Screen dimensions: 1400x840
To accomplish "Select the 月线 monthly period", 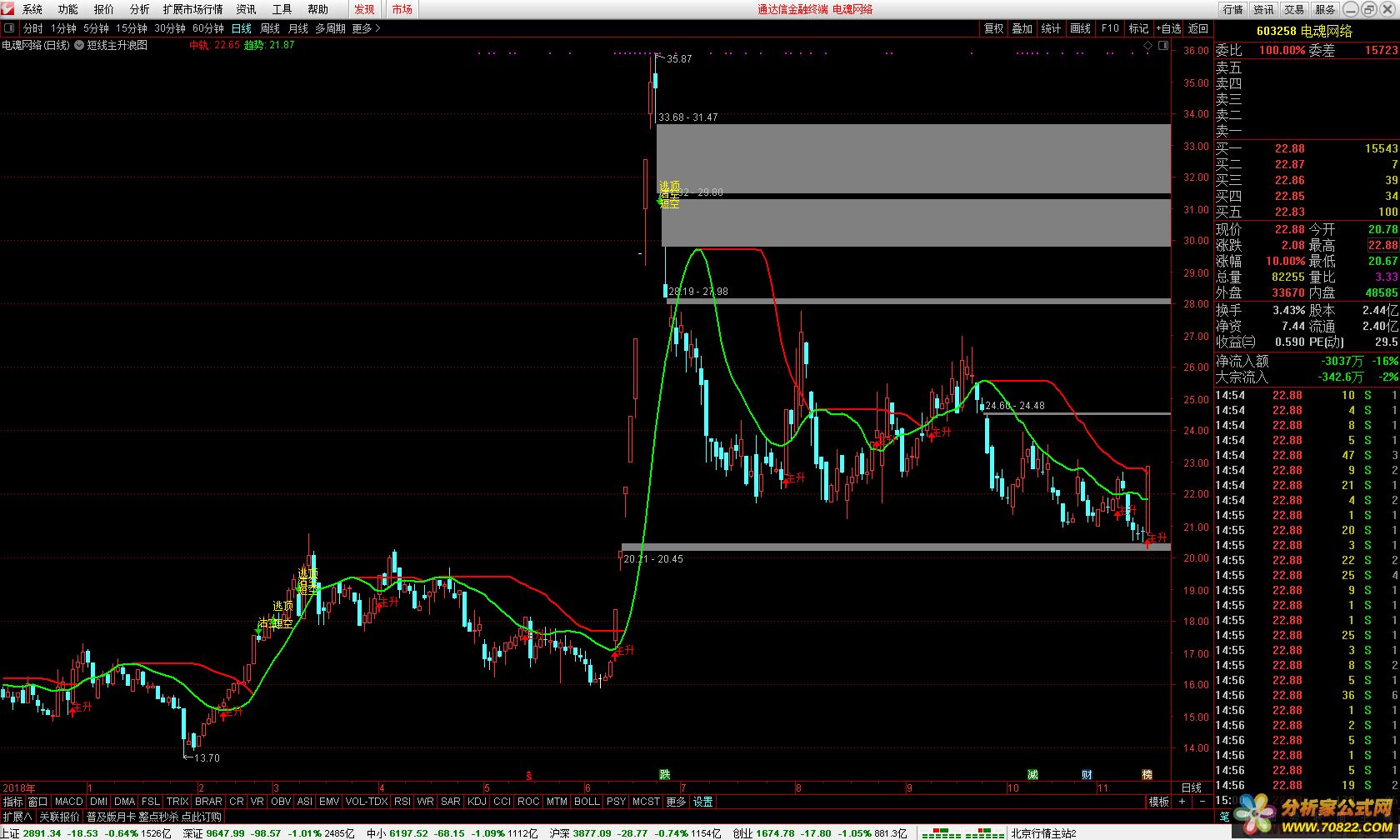I will (298, 28).
